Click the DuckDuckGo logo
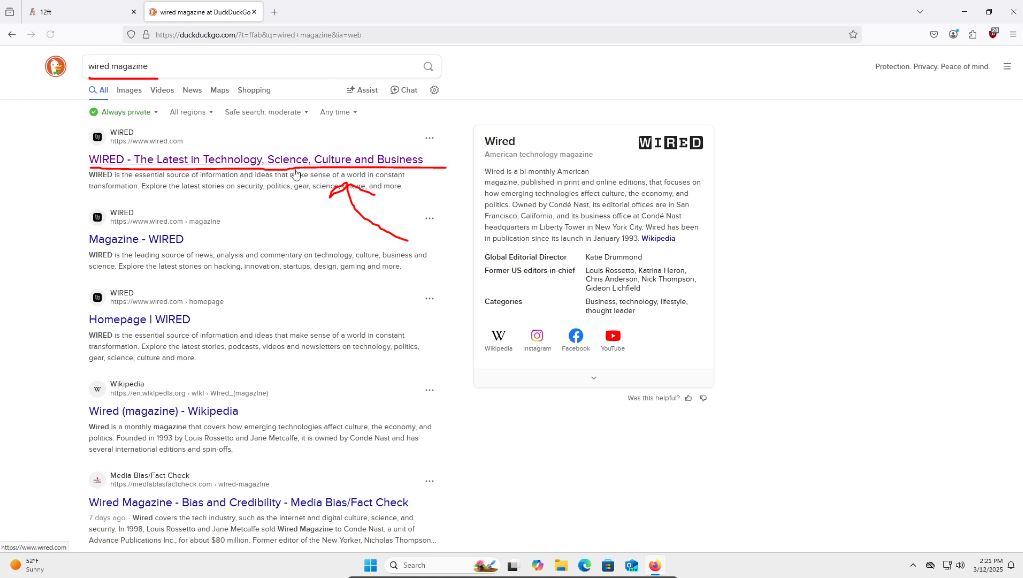 coord(55,66)
